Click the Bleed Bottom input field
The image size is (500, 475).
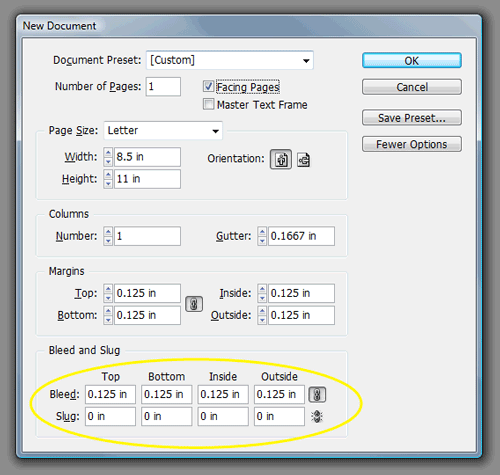(x=167, y=394)
